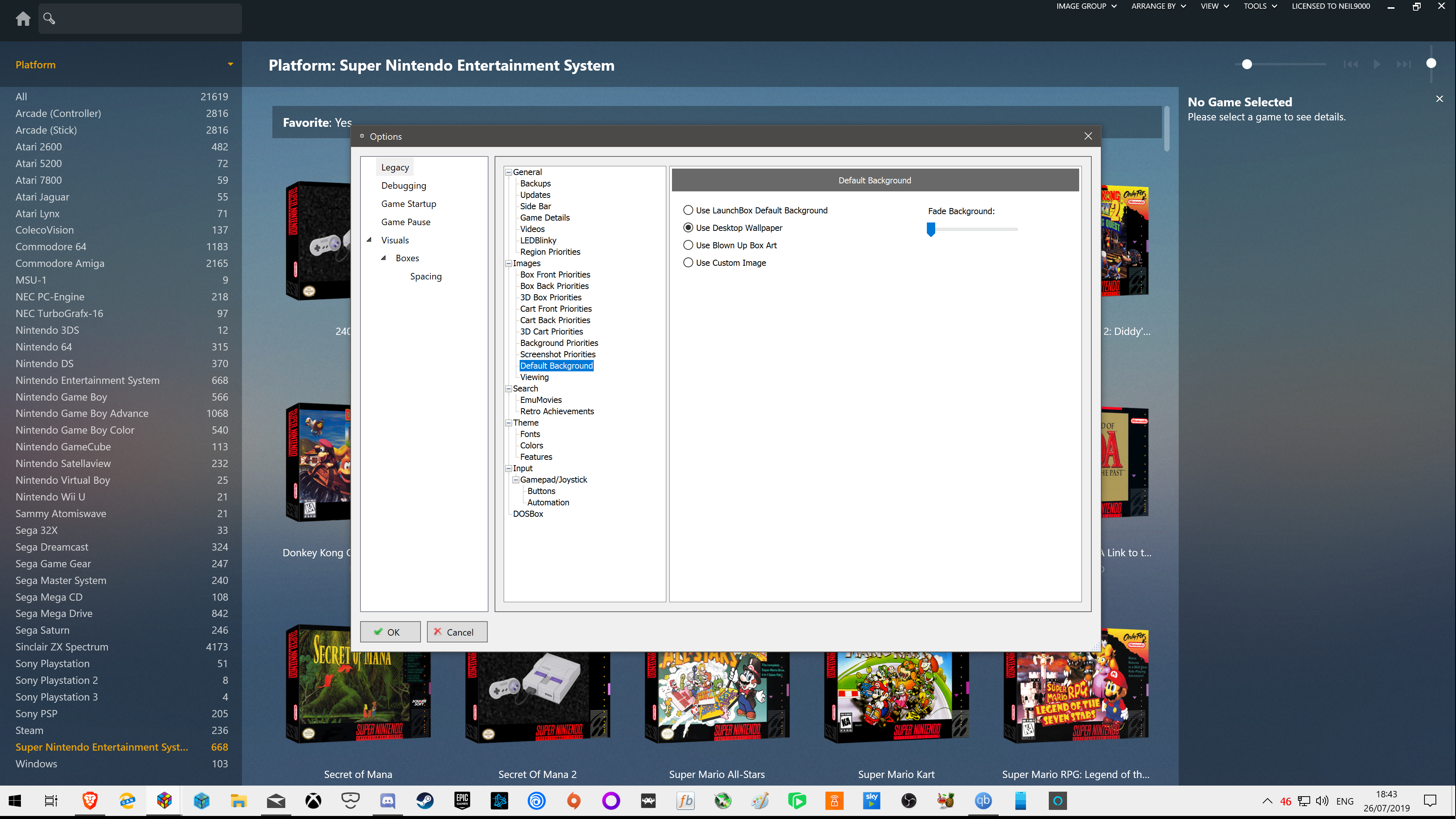
Task: Open Discord from the taskbar
Action: coord(388,800)
